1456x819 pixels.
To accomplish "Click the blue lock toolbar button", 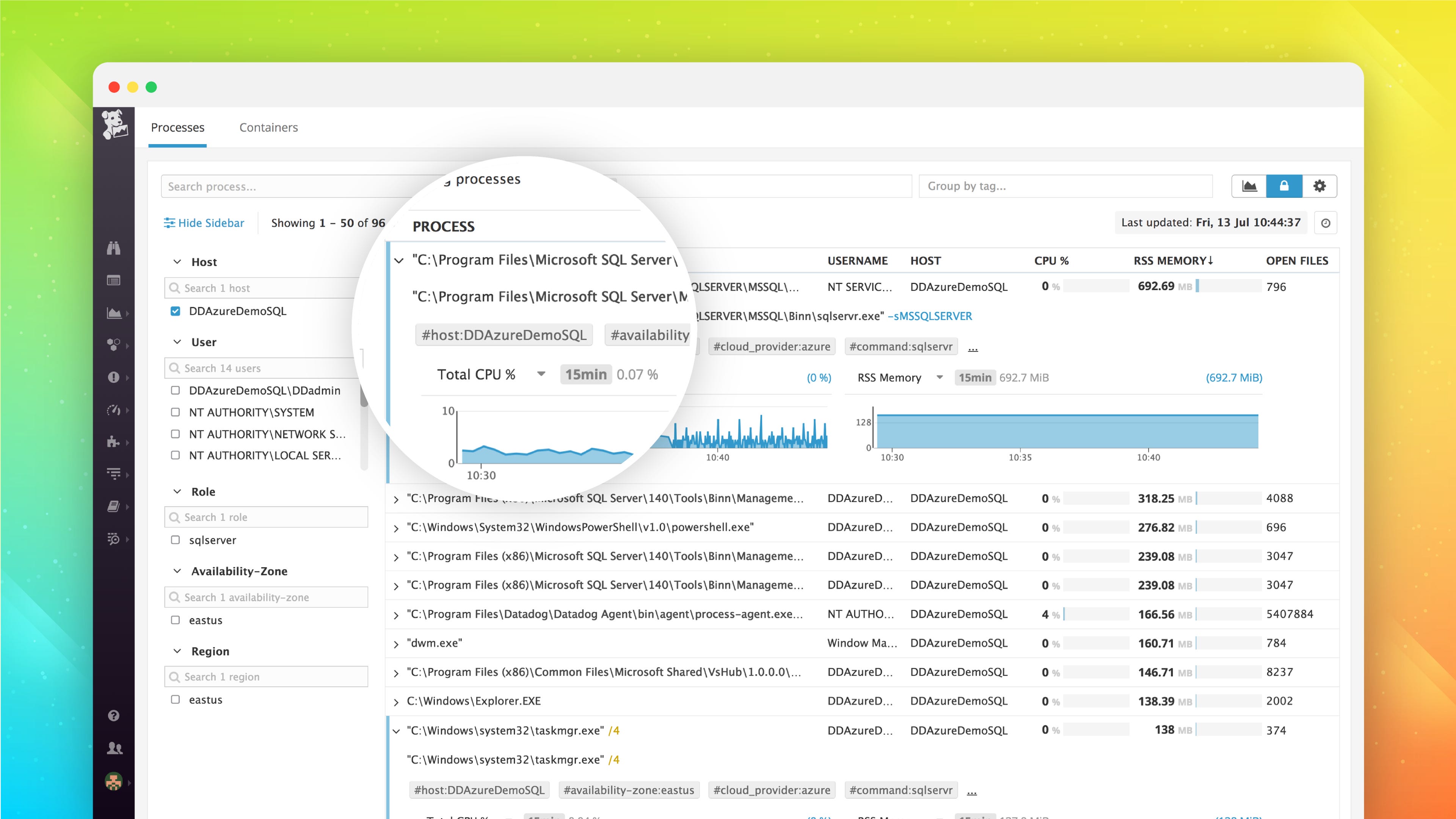I will pos(1284,186).
